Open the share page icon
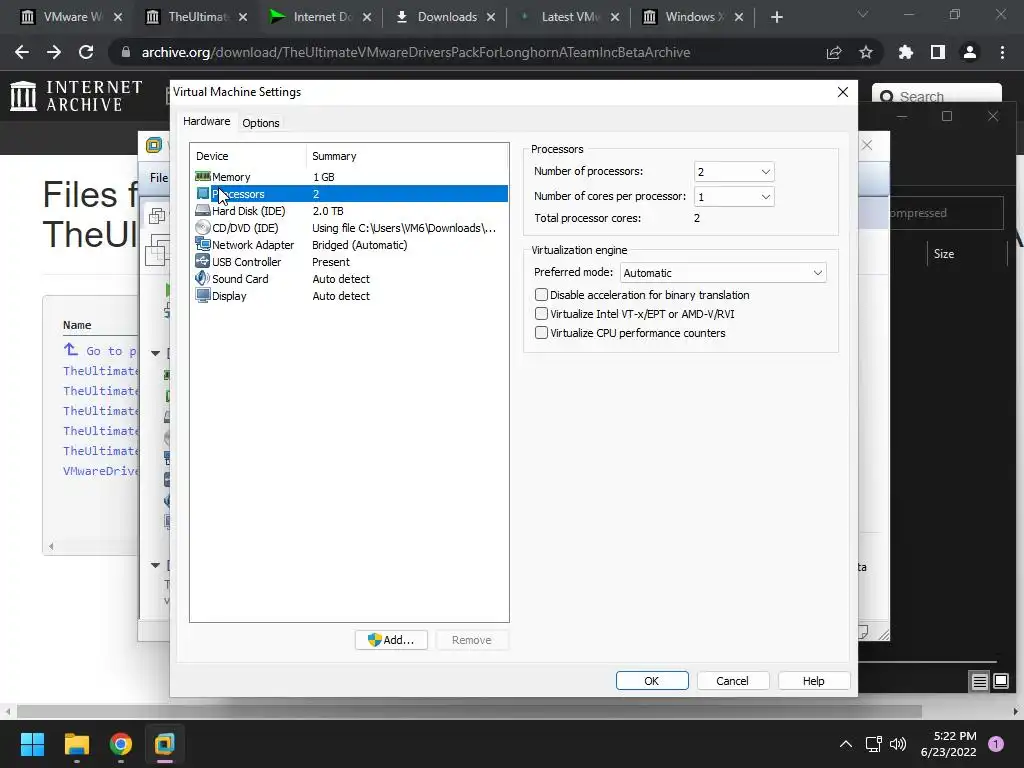The image size is (1024, 768). pyautogui.click(x=834, y=52)
